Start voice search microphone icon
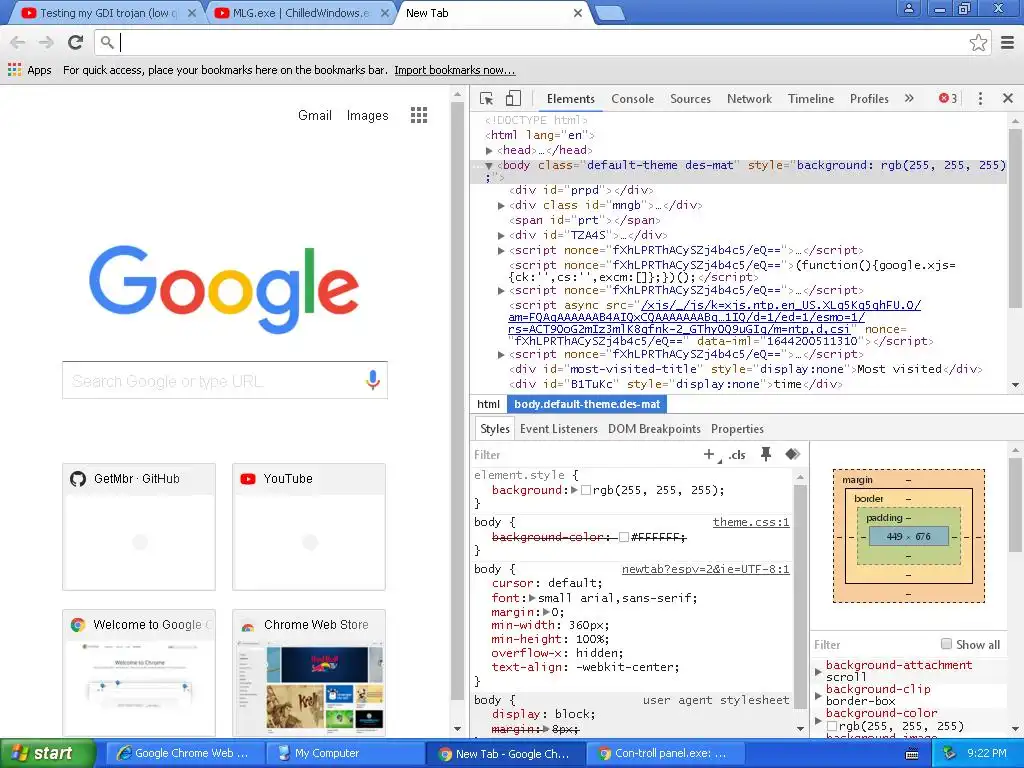The width and height of the screenshot is (1024, 768). (372, 380)
